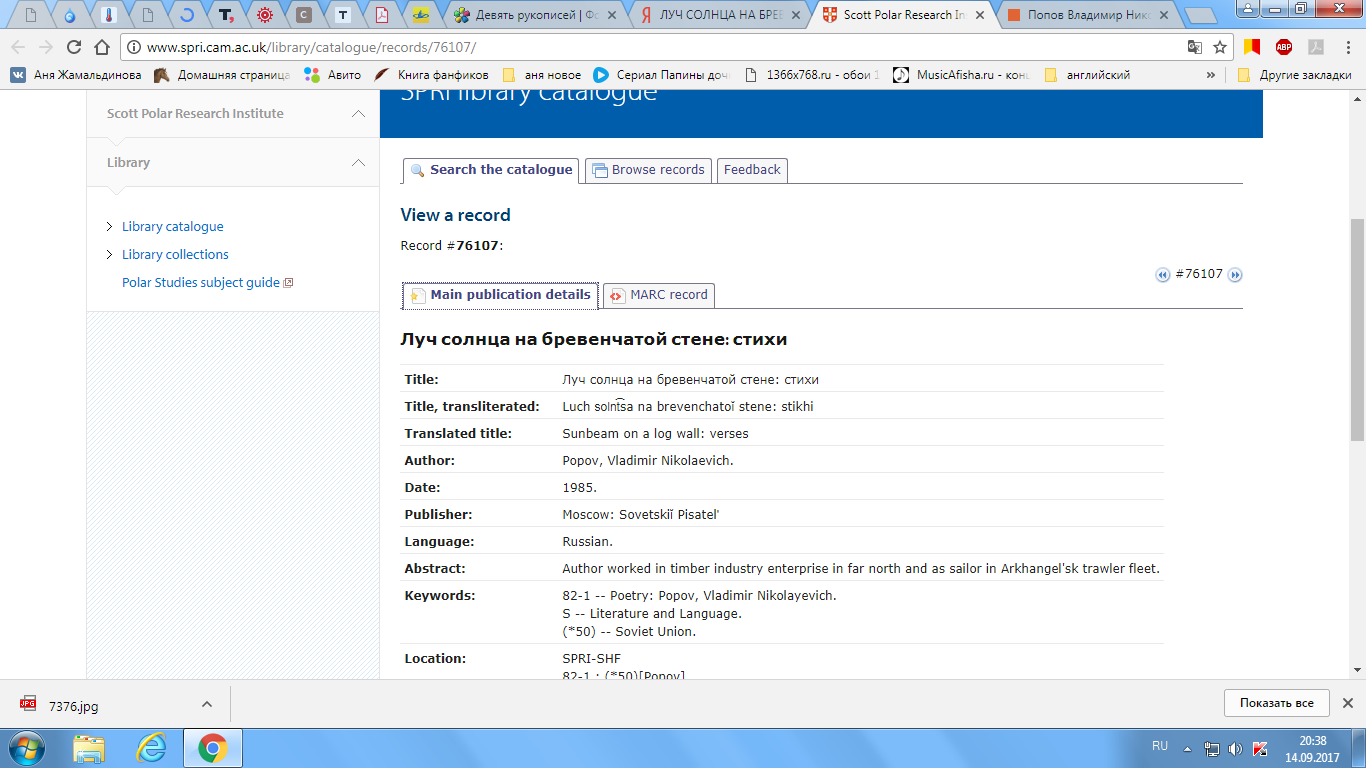Click the yellow-red bookmark extension icon
The width and height of the screenshot is (1366, 768).
(1252, 47)
